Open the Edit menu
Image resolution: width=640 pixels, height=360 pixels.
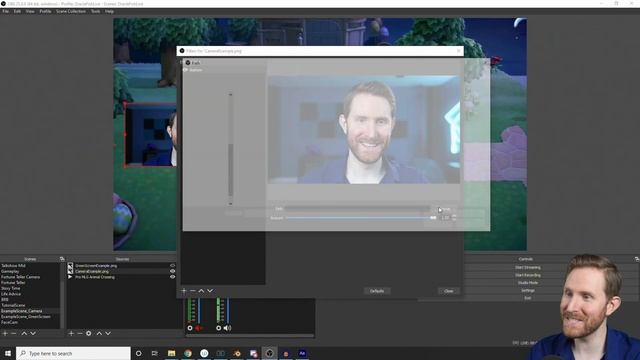point(17,11)
